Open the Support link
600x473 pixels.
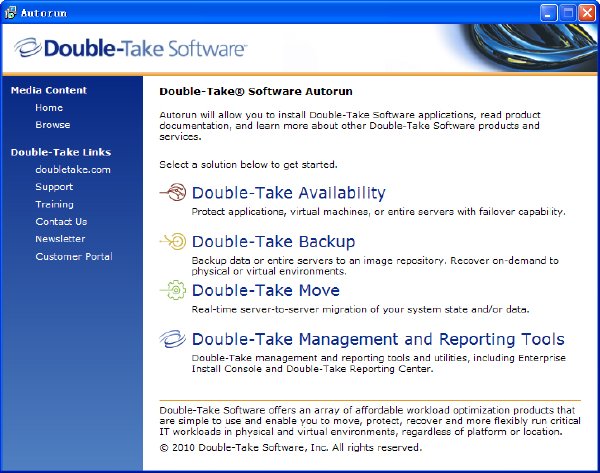54,187
